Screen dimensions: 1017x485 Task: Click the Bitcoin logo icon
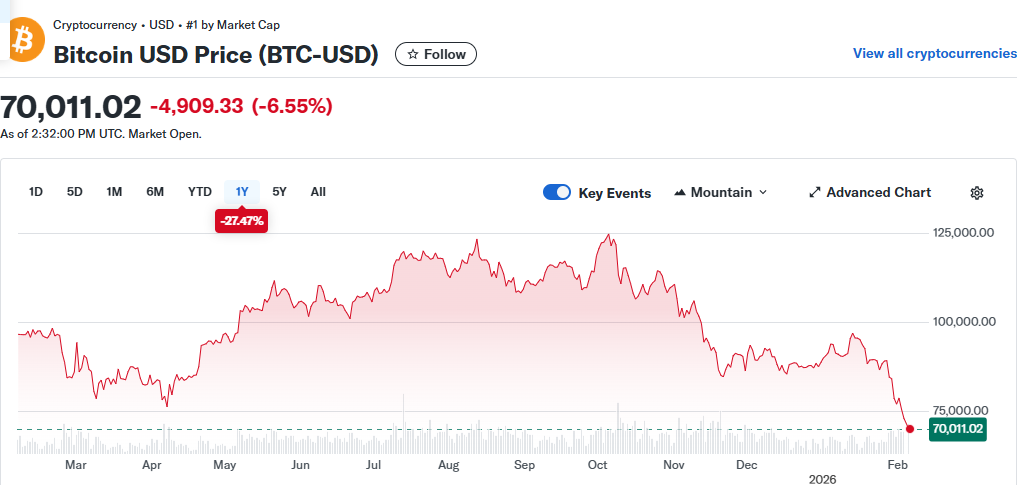[21, 40]
